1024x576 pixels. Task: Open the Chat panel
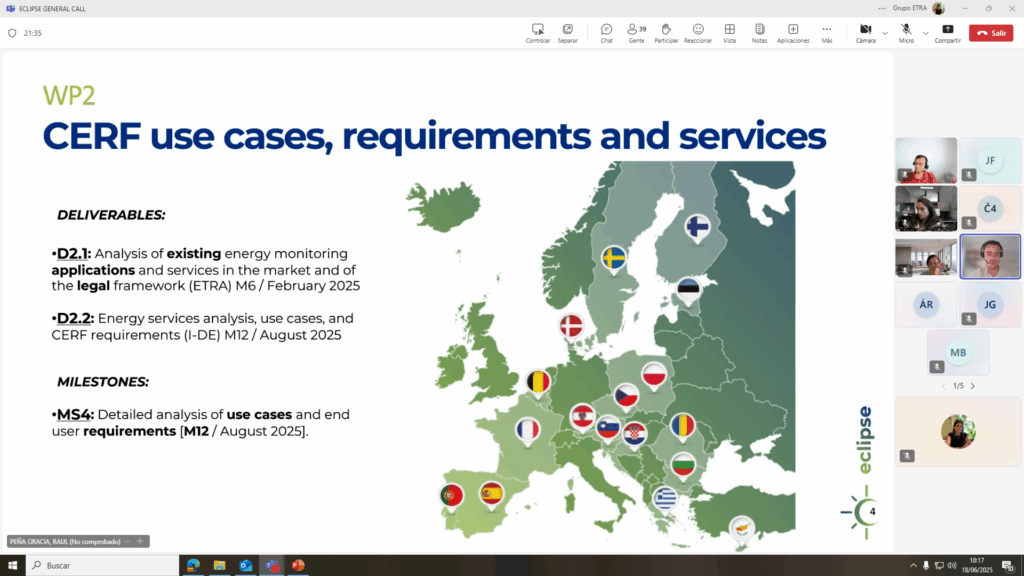coord(606,33)
